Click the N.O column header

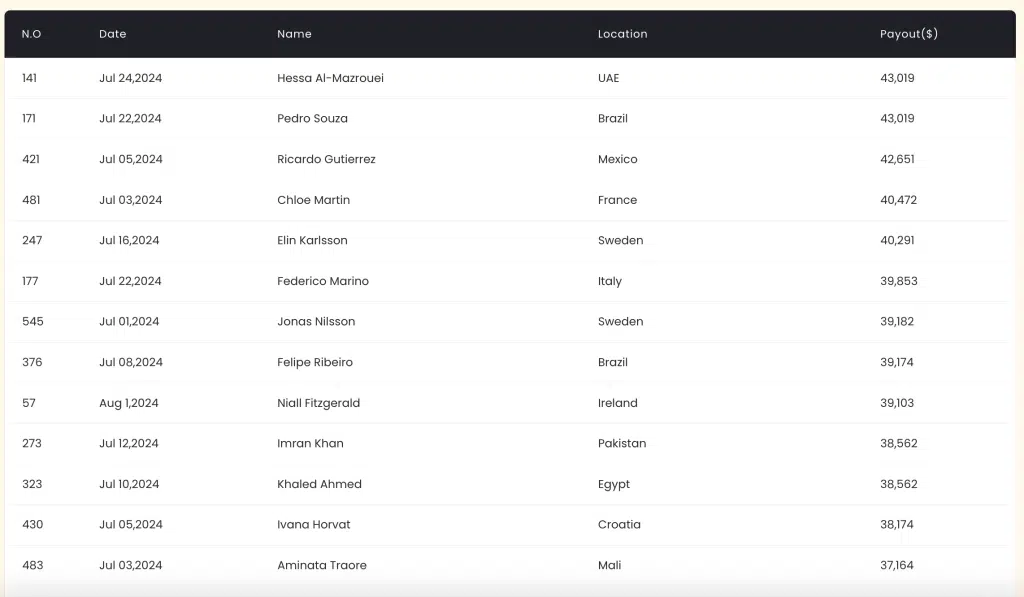click(31, 34)
